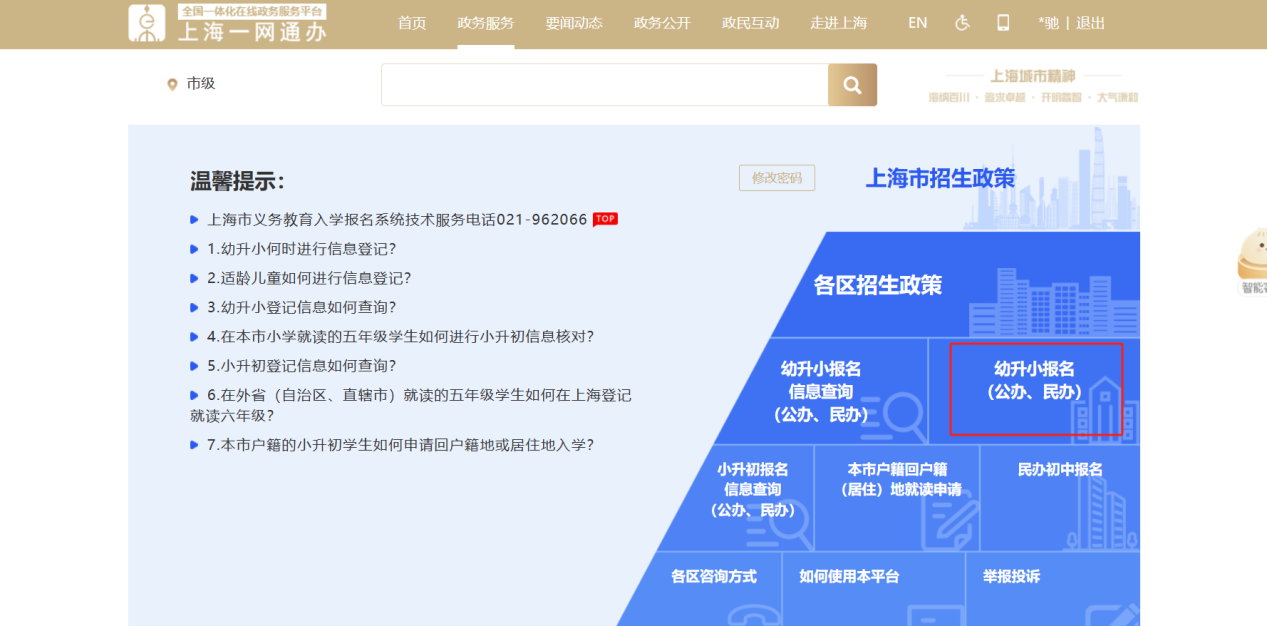Screen dimensions: 1267x626
Task: Click the 上海一网通办 logo
Action: pos(228,24)
